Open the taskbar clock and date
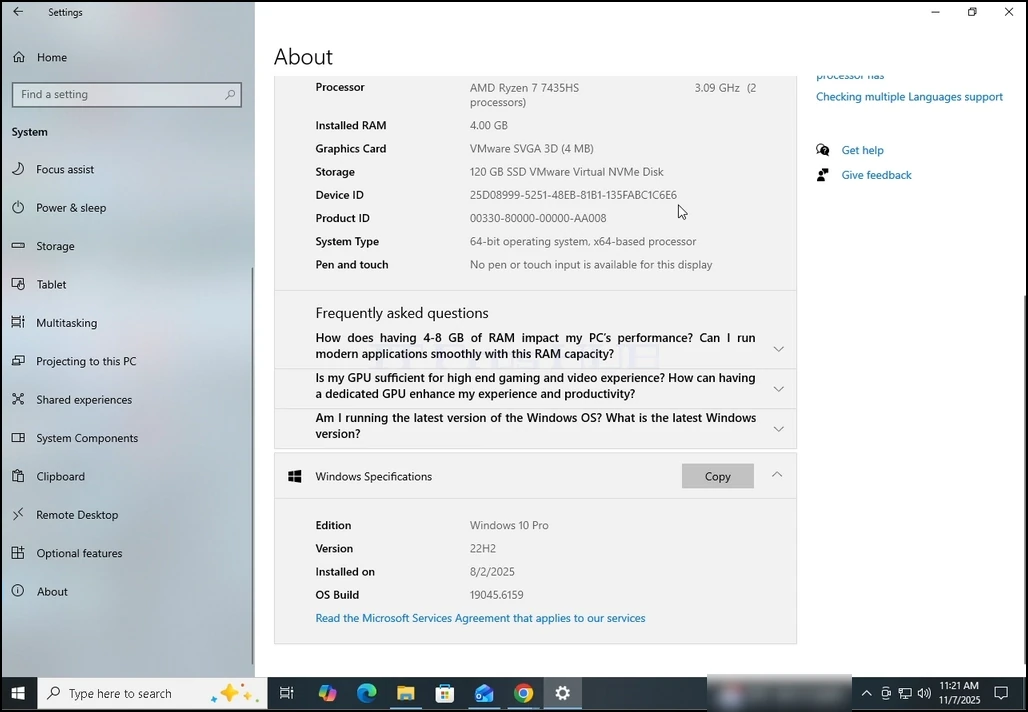The height and width of the screenshot is (712, 1028). 959,694
